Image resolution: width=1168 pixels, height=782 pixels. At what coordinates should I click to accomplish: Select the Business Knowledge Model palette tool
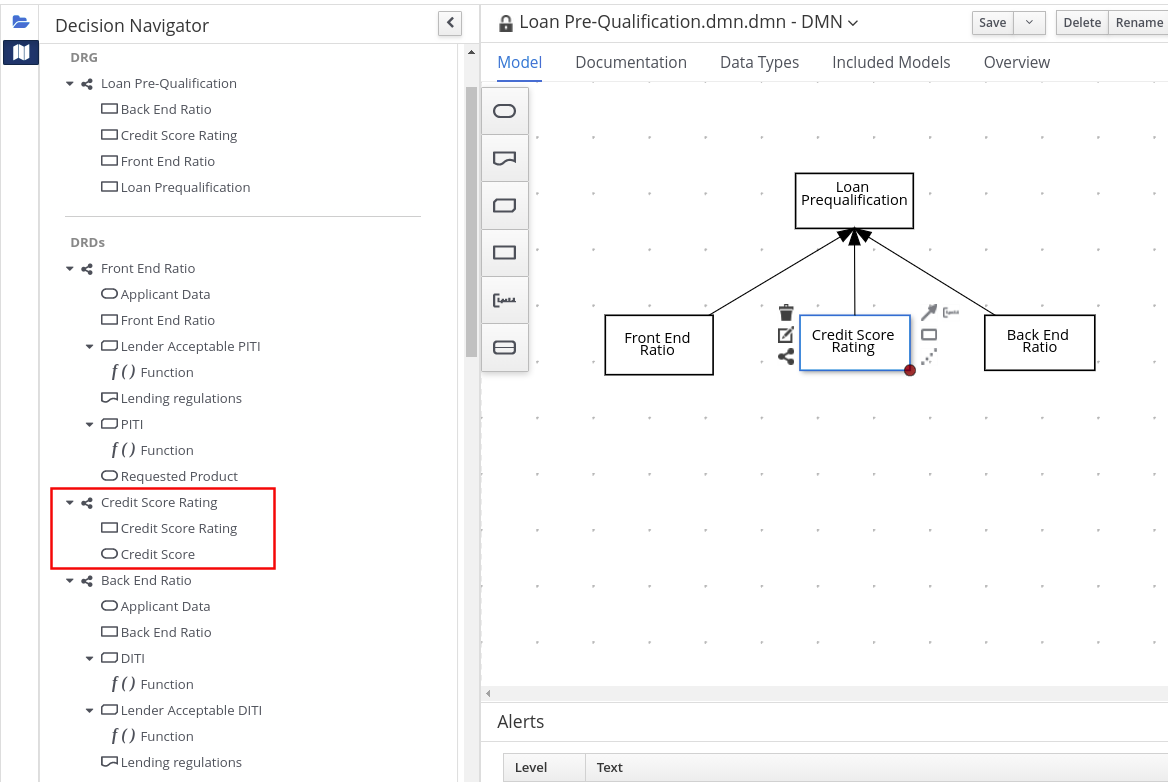coord(505,206)
